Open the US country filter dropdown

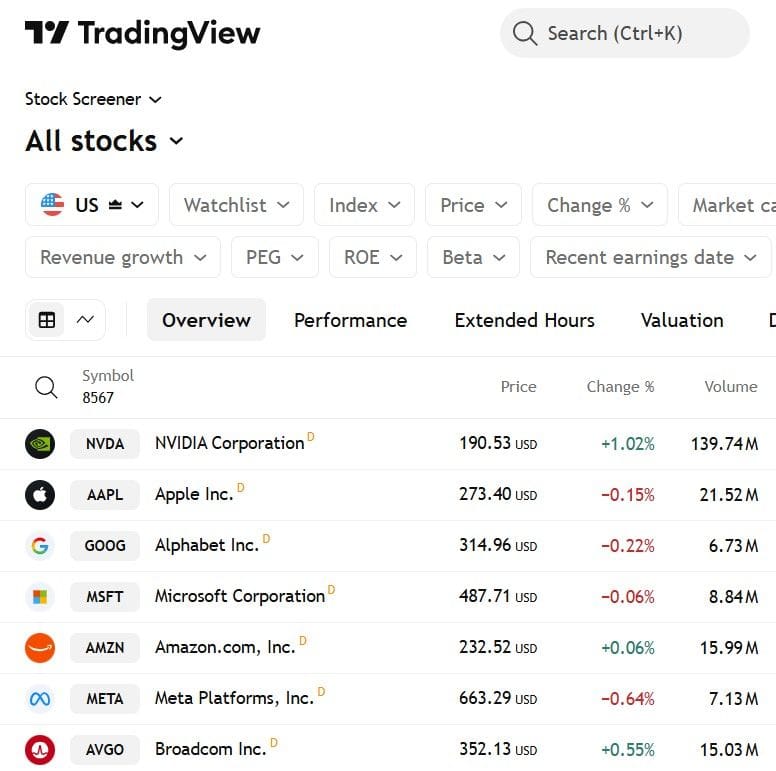tap(92, 205)
